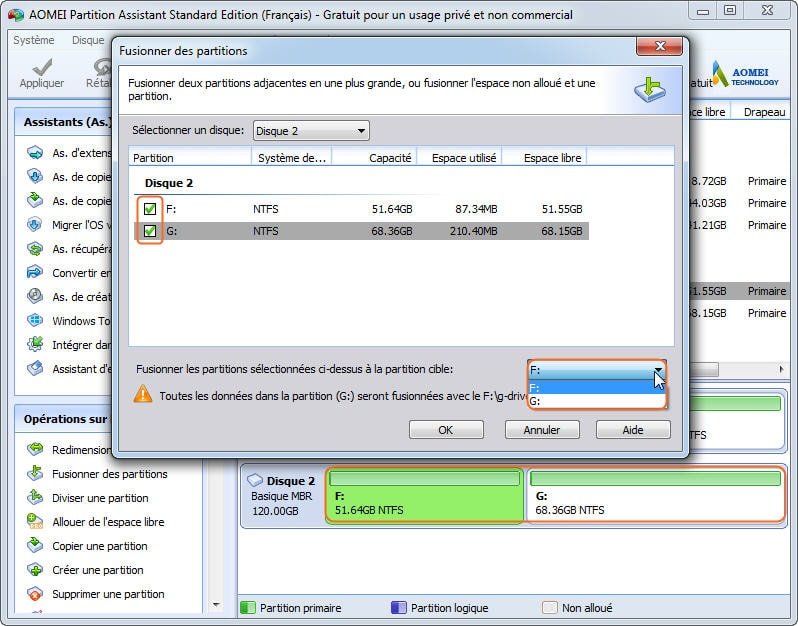The image size is (798, 626).
Task: Click Créer une partition link
Action: tap(98, 570)
